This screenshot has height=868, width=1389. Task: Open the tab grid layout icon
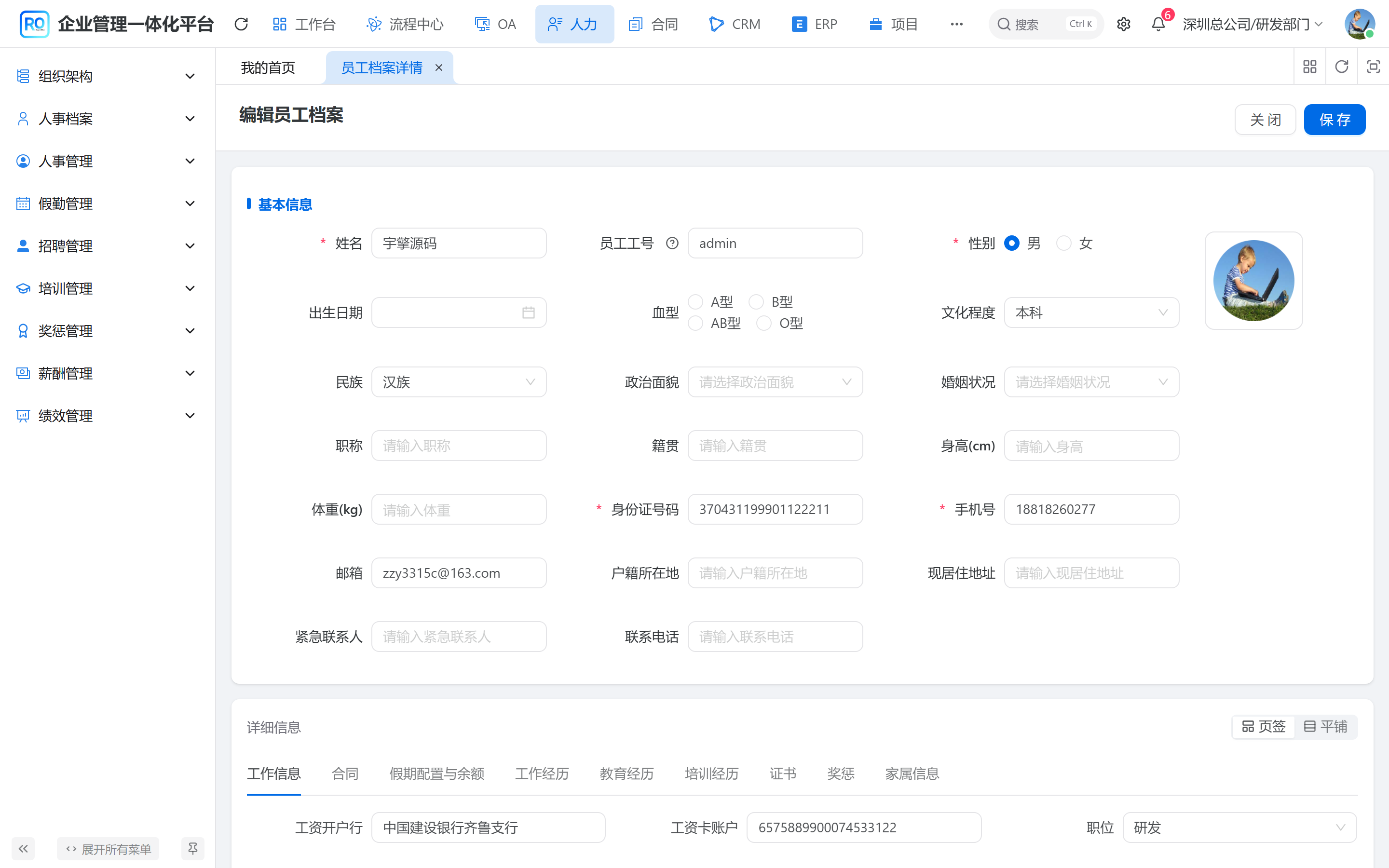pos(1310,67)
